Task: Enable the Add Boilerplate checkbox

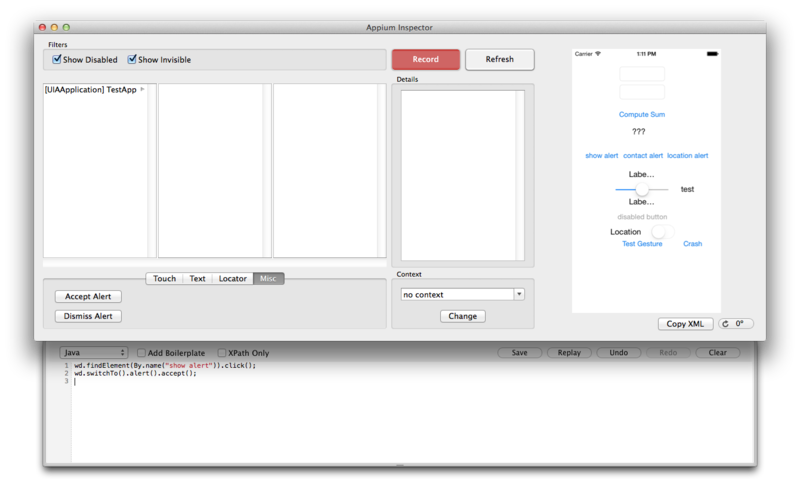Action: 141,352
